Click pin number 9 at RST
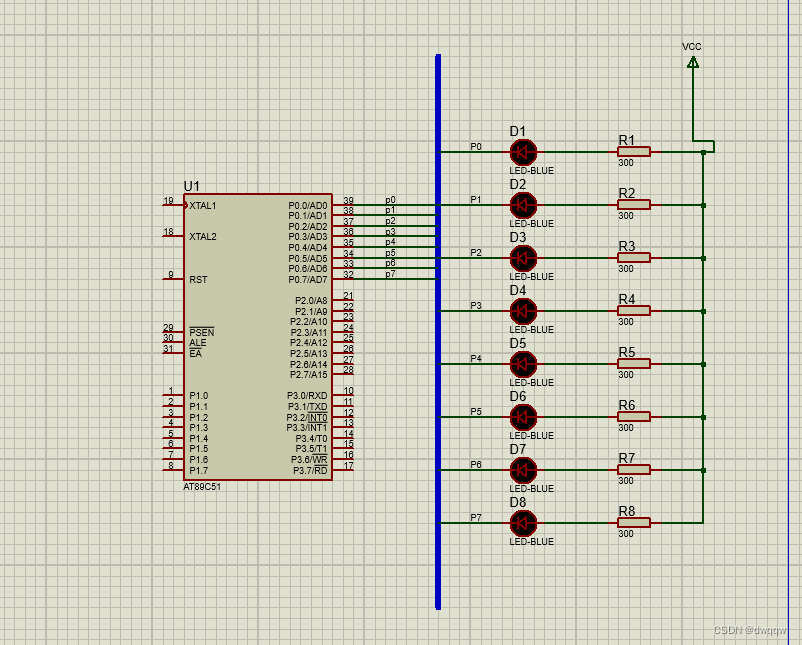Screen dimensions: 802x645 (171, 275)
